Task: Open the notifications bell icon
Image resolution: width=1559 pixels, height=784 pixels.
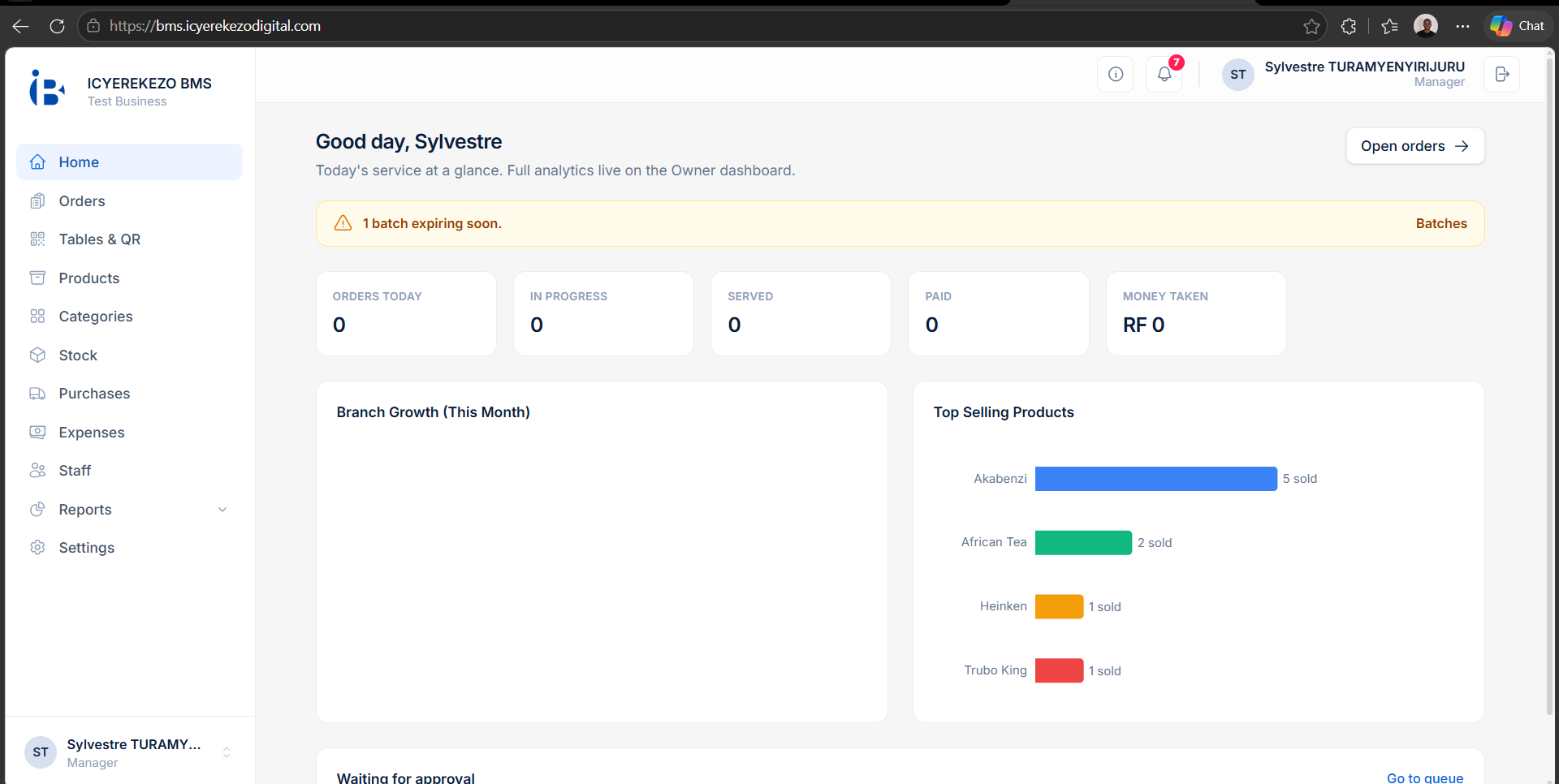Action: point(1164,75)
